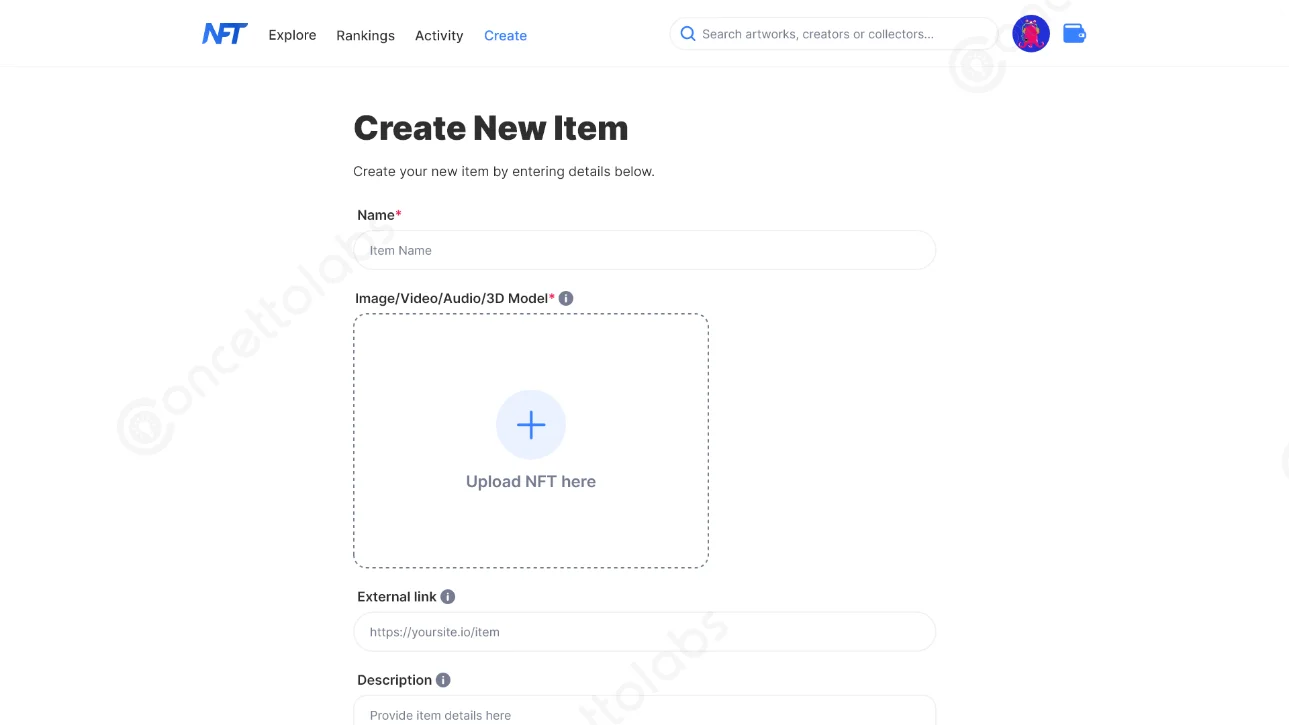The height and width of the screenshot is (725, 1289).
Task: Click the plus icon inside the upload area
Action: [530, 424]
